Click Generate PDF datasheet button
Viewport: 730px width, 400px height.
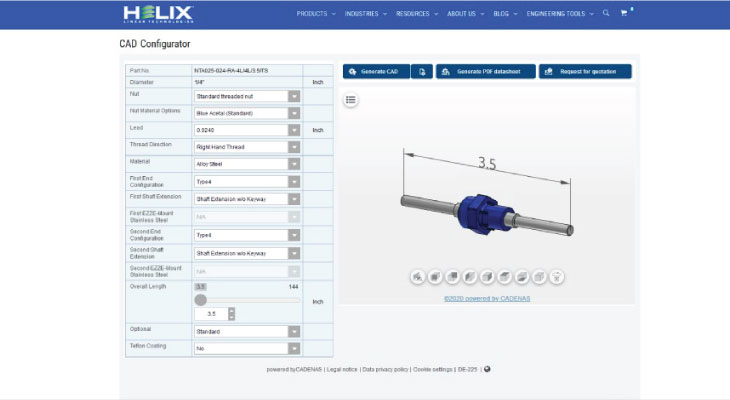(486, 72)
